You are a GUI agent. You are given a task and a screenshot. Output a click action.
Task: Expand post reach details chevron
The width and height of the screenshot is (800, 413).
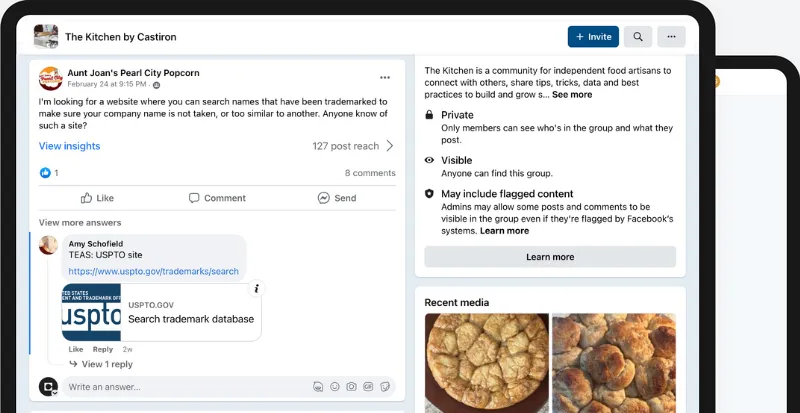click(x=389, y=146)
